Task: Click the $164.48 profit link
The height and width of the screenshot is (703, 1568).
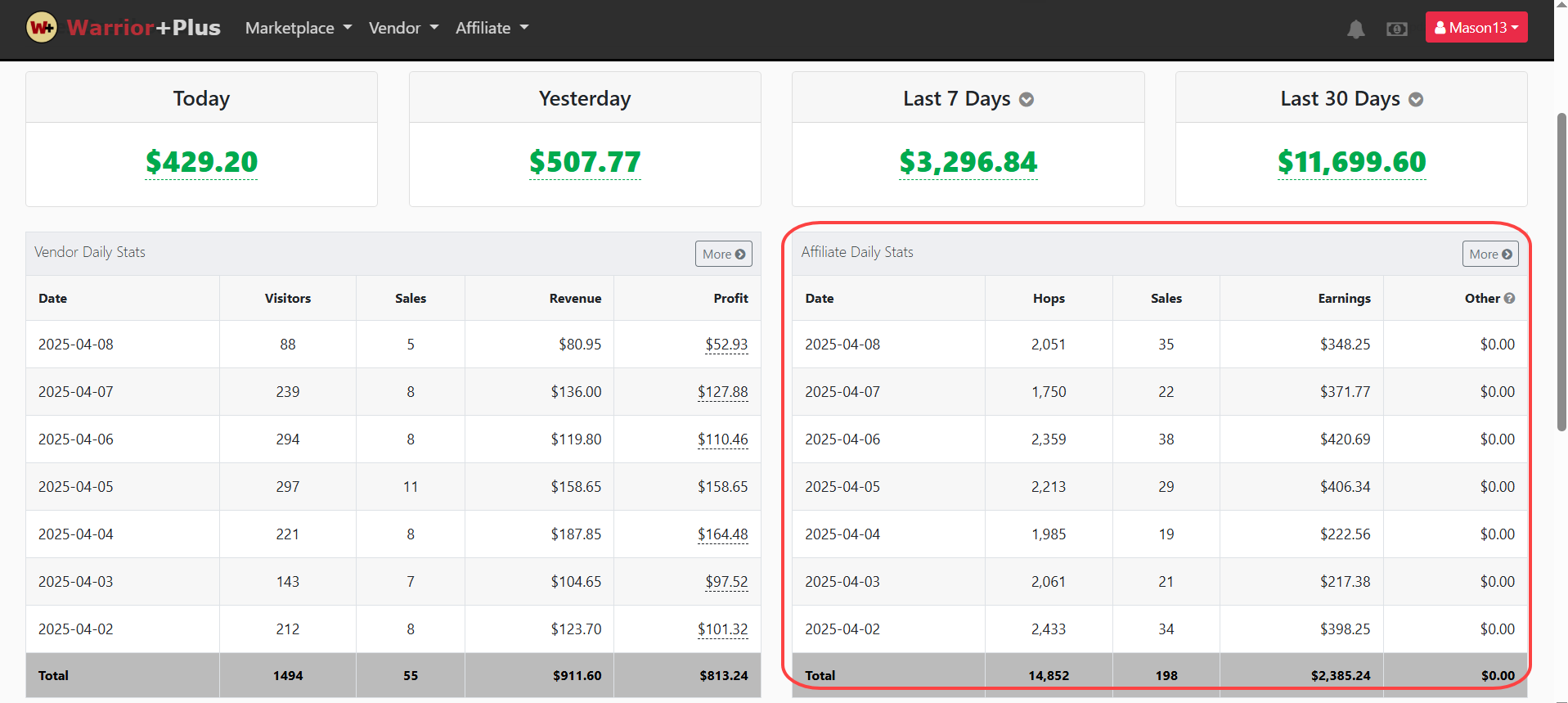Action: 723,534
